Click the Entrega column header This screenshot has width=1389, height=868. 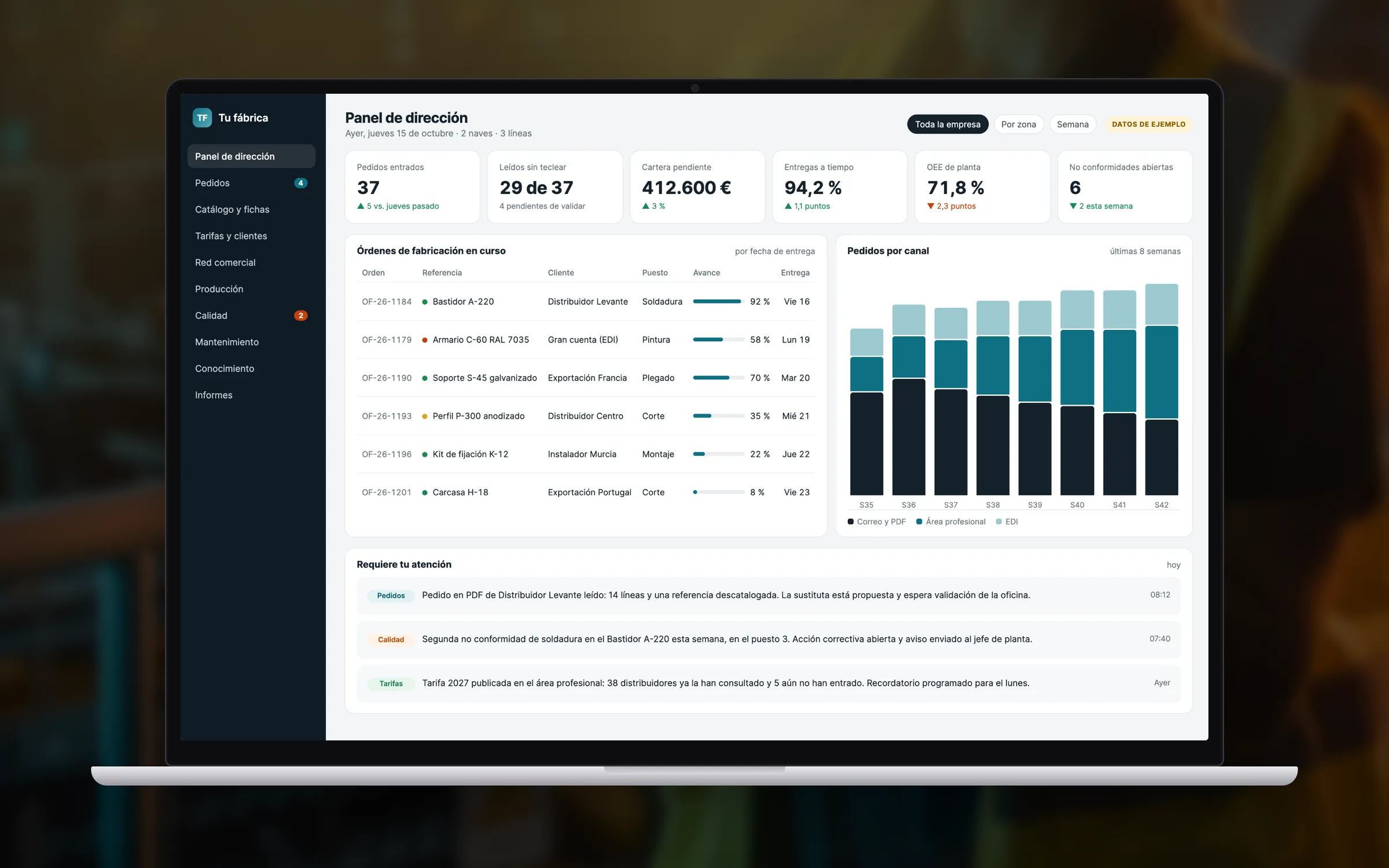[x=795, y=273]
